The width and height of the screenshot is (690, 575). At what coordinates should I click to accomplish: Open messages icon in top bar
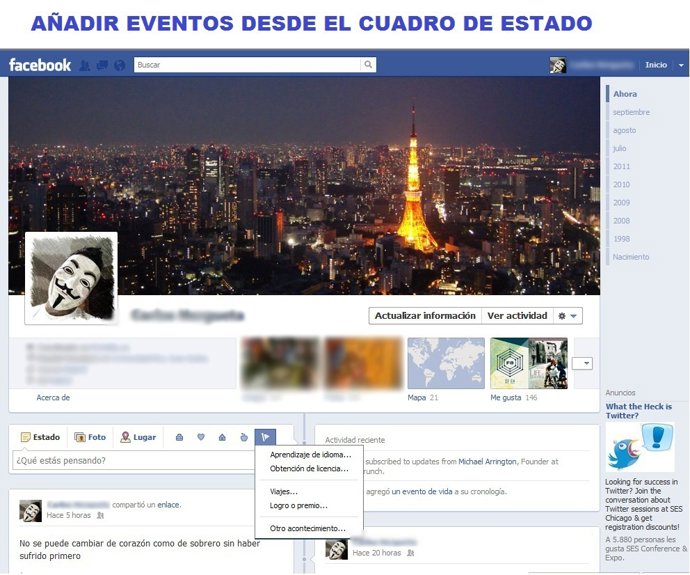tap(102, 66)
